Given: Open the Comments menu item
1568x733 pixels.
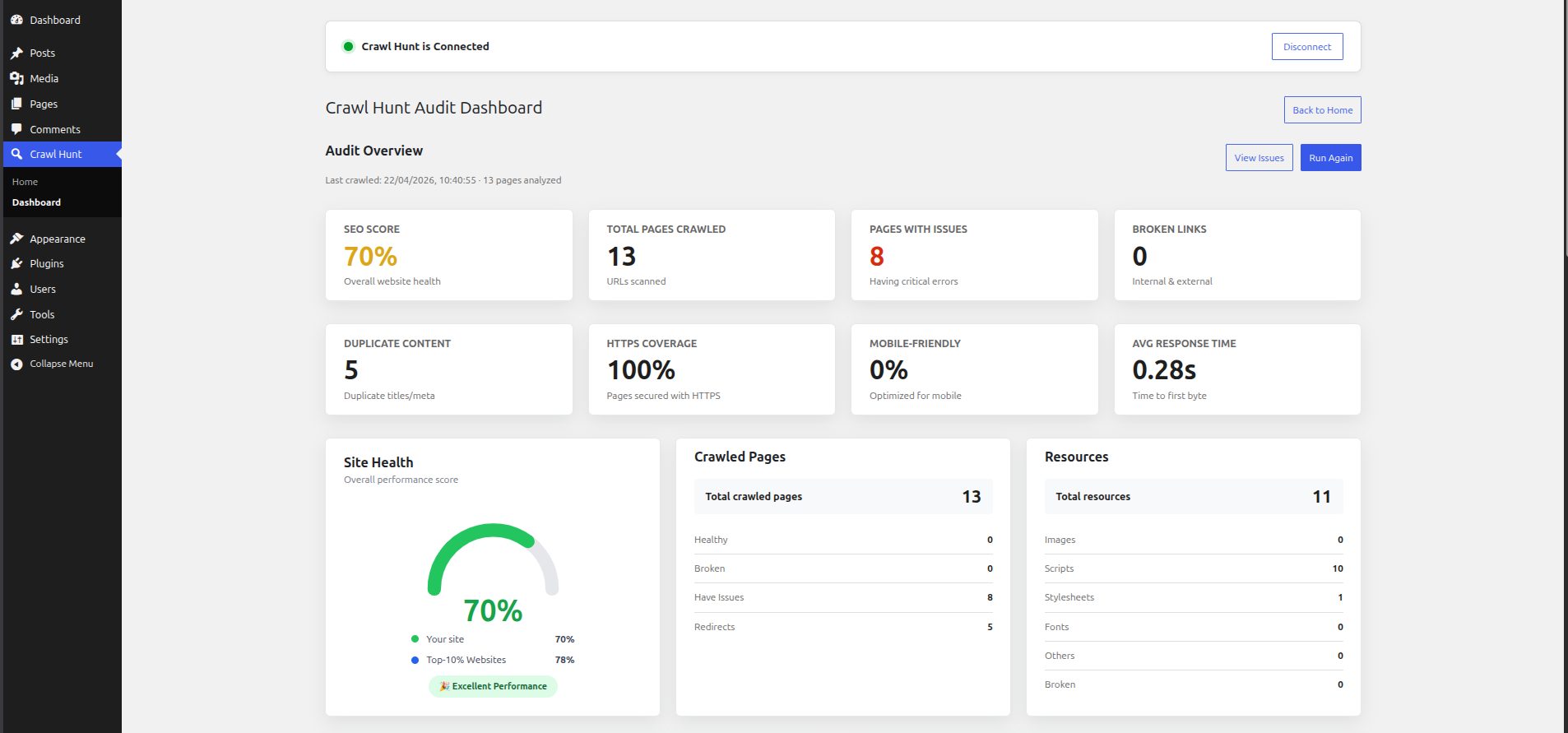Looking at the screenshot, I should tap(63, 129).
